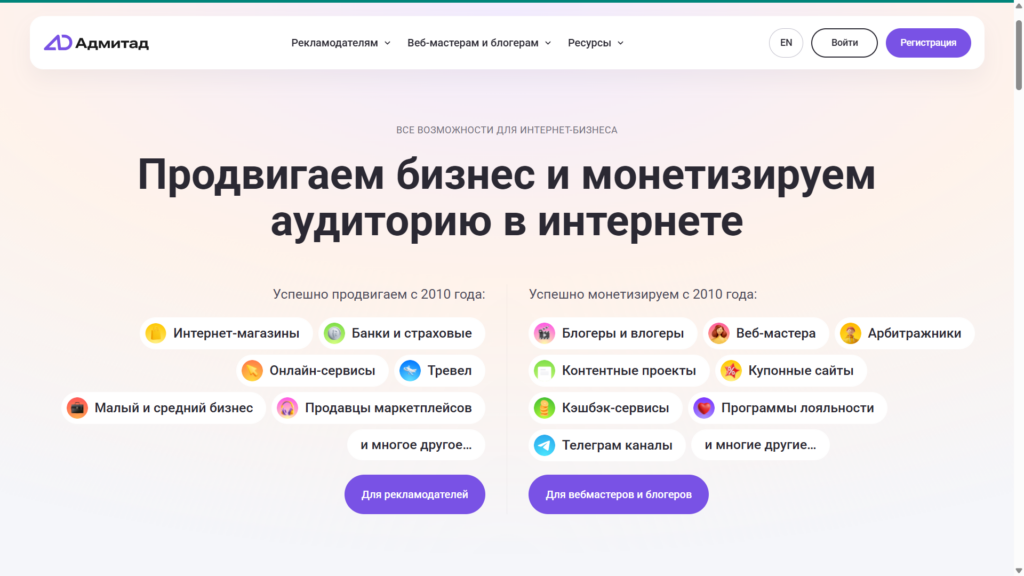
Task: Select the Для вебмастеров и блогеров button
Action: (618, 494)
